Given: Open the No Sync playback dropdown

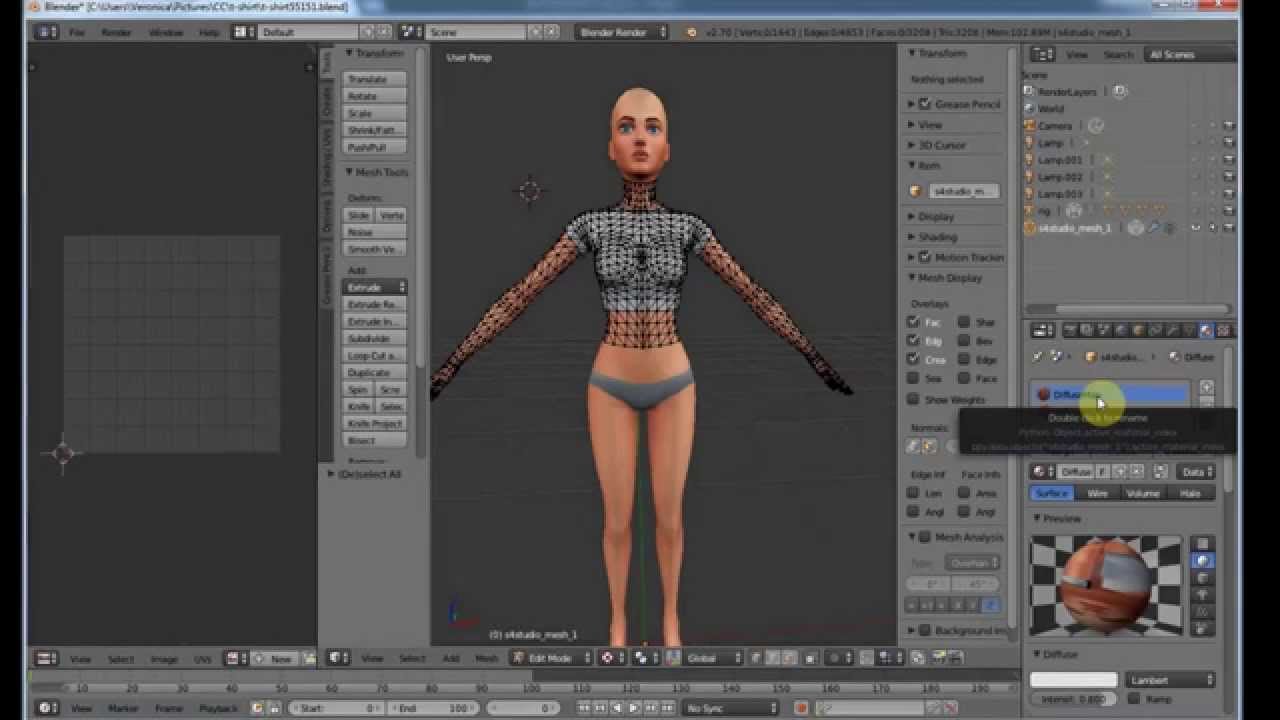Looking at the screenshot, I should (731, 708).
